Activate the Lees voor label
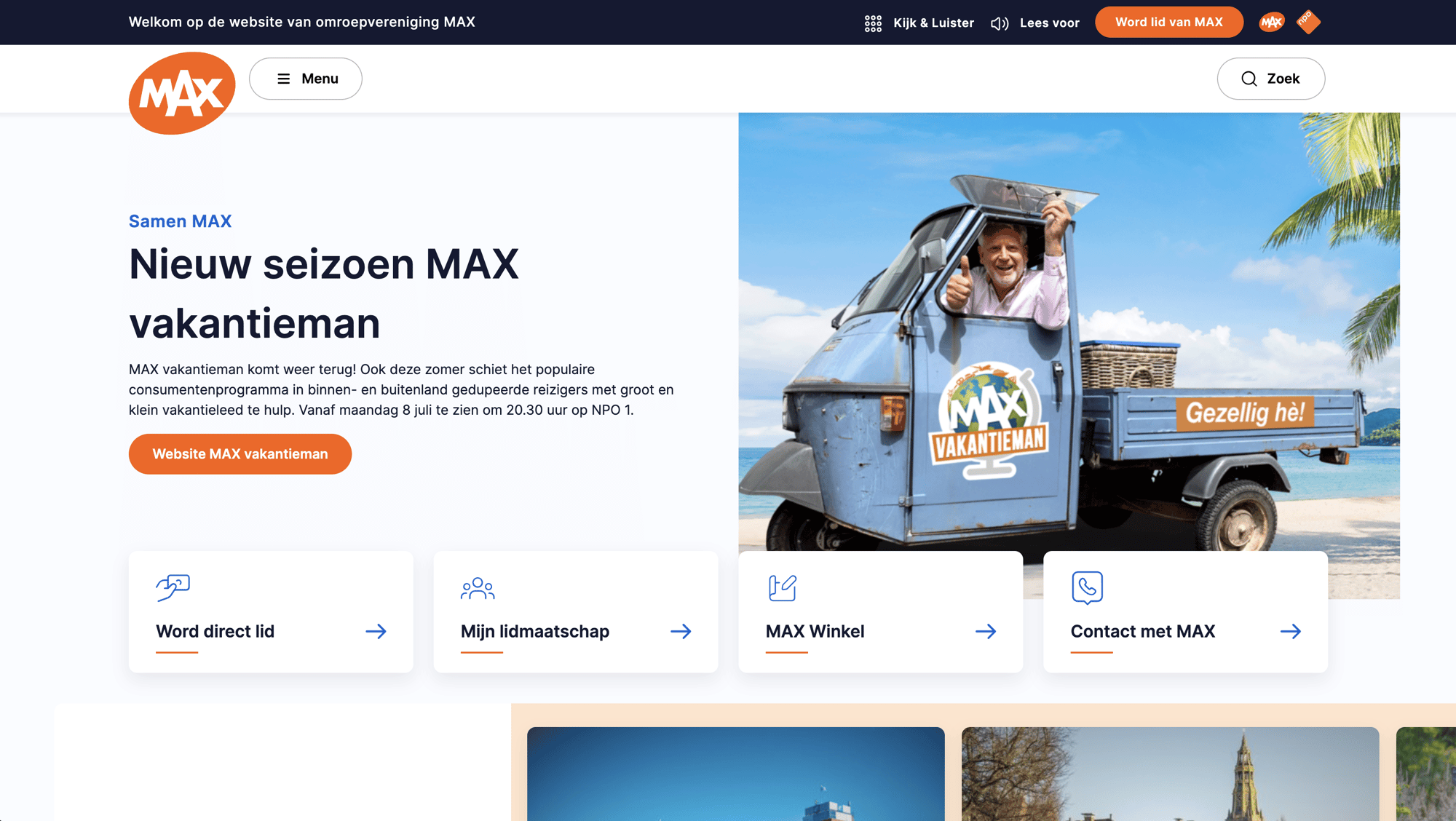This screenshot has height=821, width=1456. point(1049,23)
